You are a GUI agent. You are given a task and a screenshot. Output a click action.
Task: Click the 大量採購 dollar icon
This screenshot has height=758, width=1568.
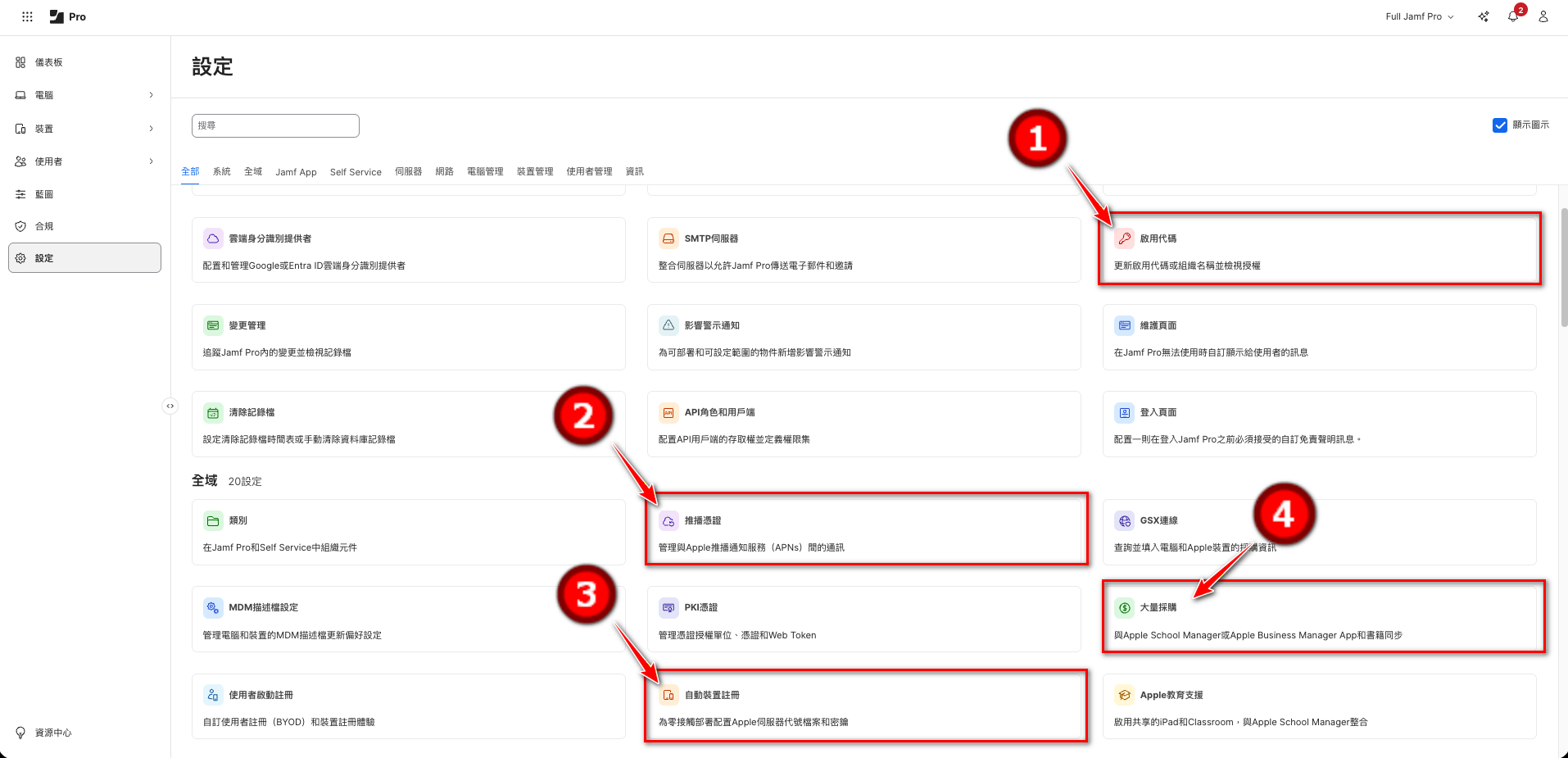tap(1125, 607)
